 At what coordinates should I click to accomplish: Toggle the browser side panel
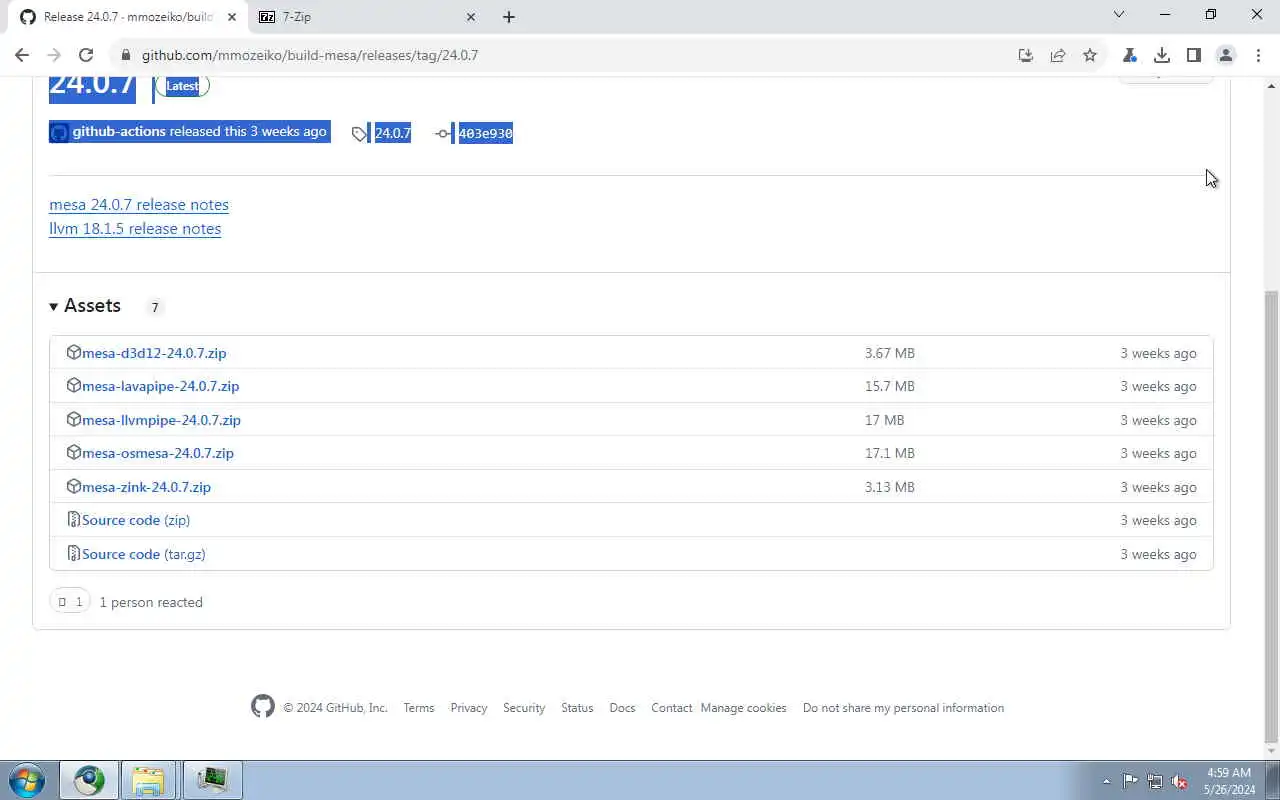point(1194,55)
